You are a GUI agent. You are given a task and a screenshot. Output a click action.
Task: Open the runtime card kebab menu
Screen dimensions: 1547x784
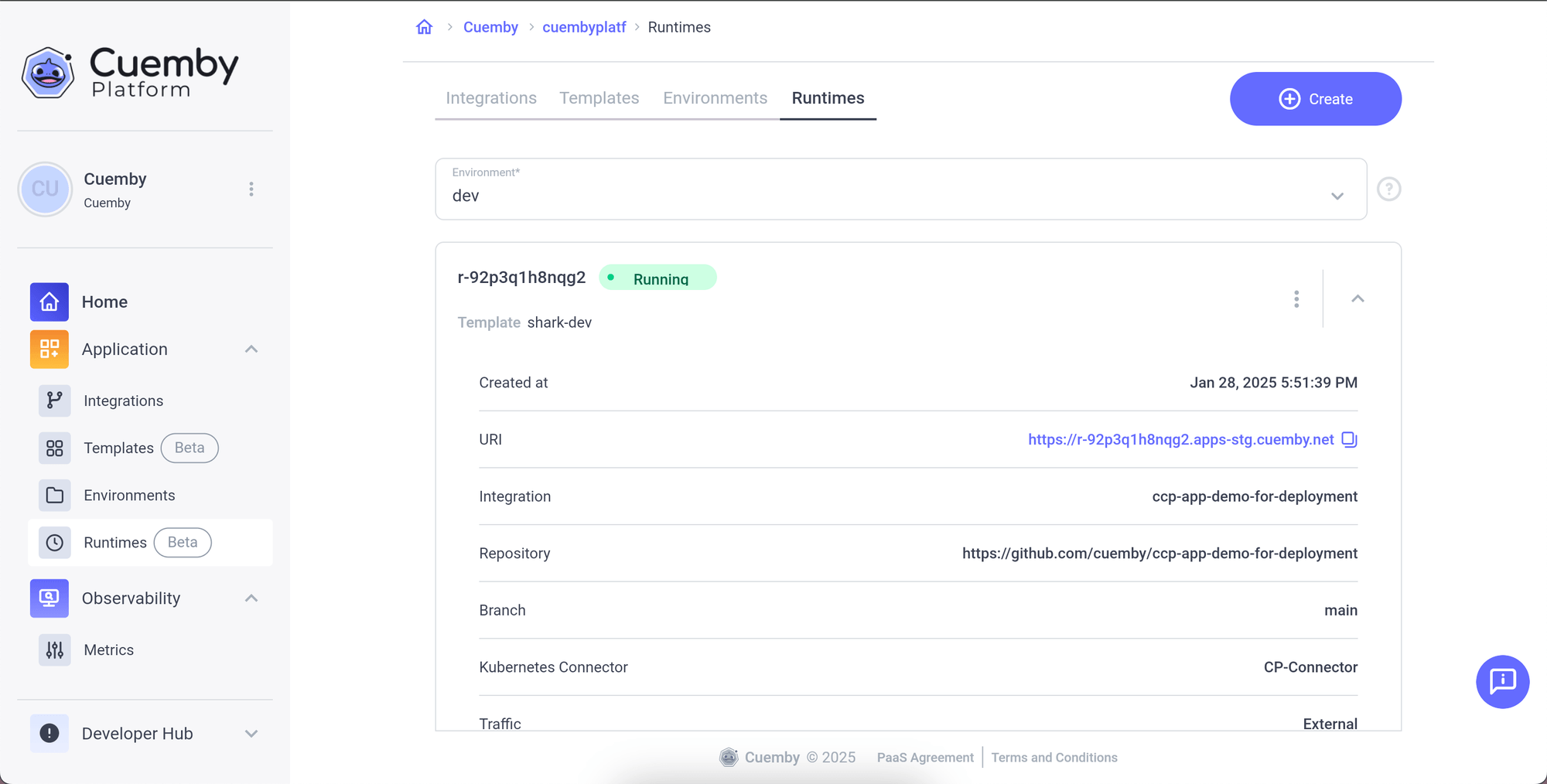click(x=1296, y=298)
